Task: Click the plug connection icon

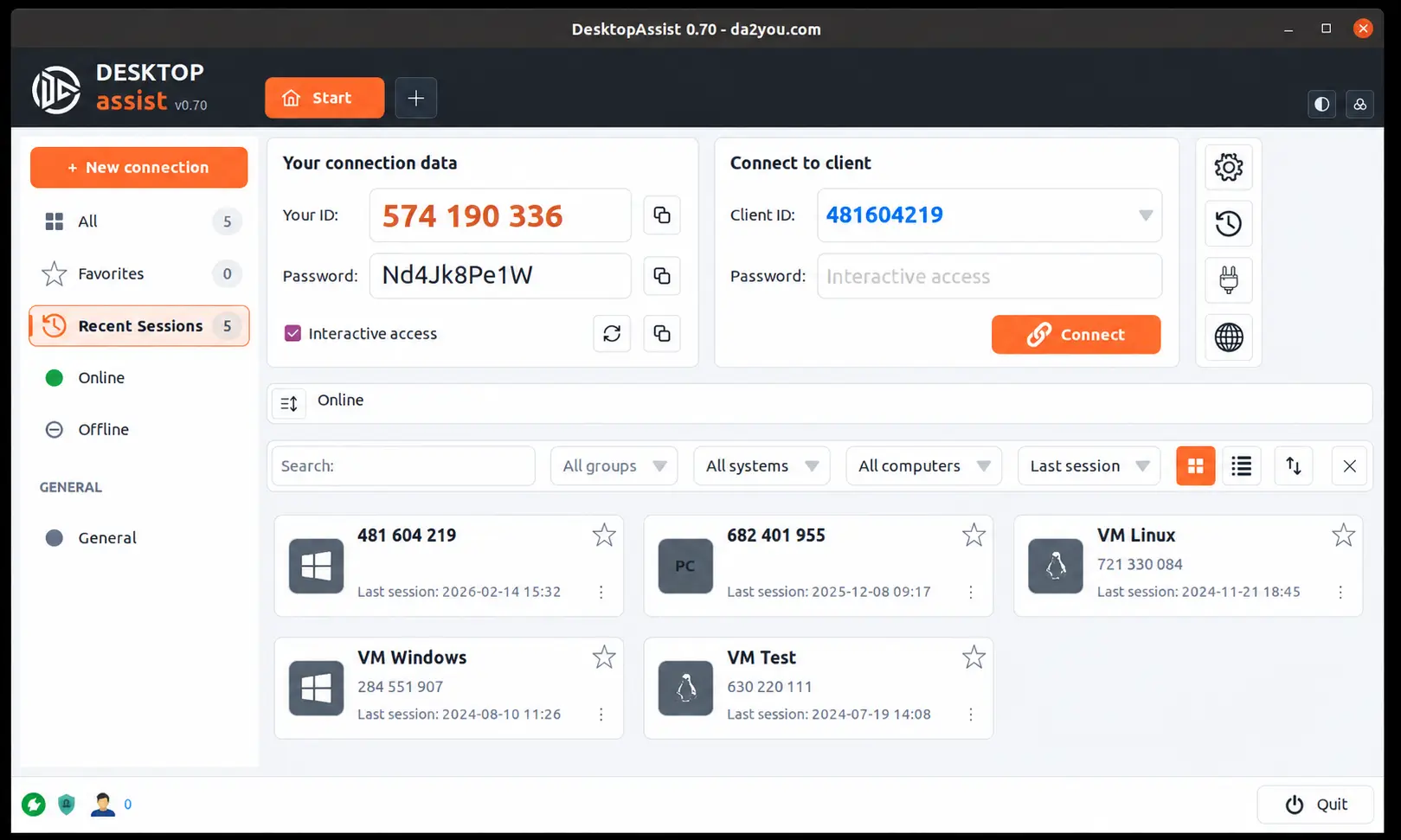Action: click(x=1229, y=280)
